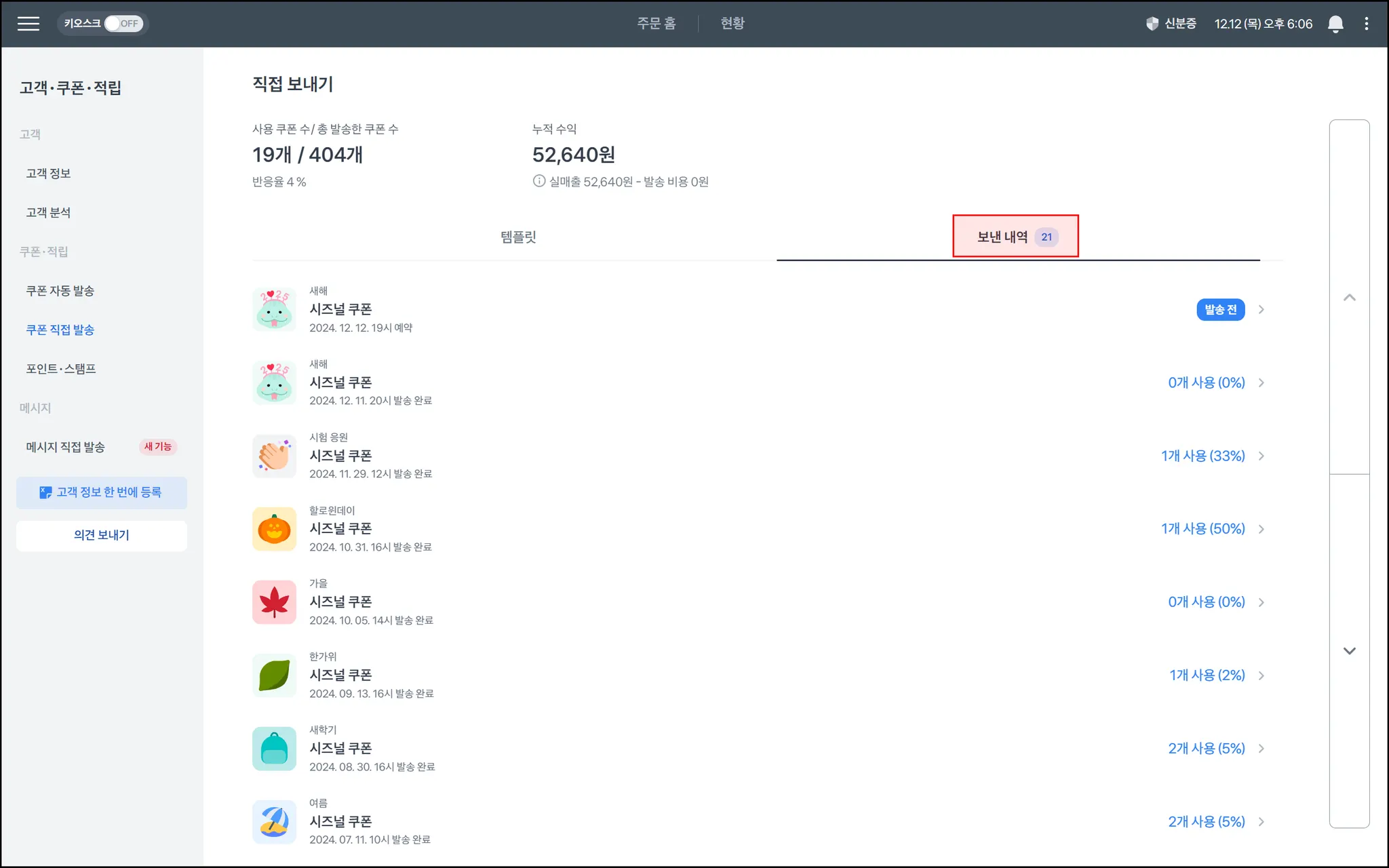Click the clapping hands 시험 응원 icon
The height and width of the screenshot is (868, 1389).
[274, 456]
